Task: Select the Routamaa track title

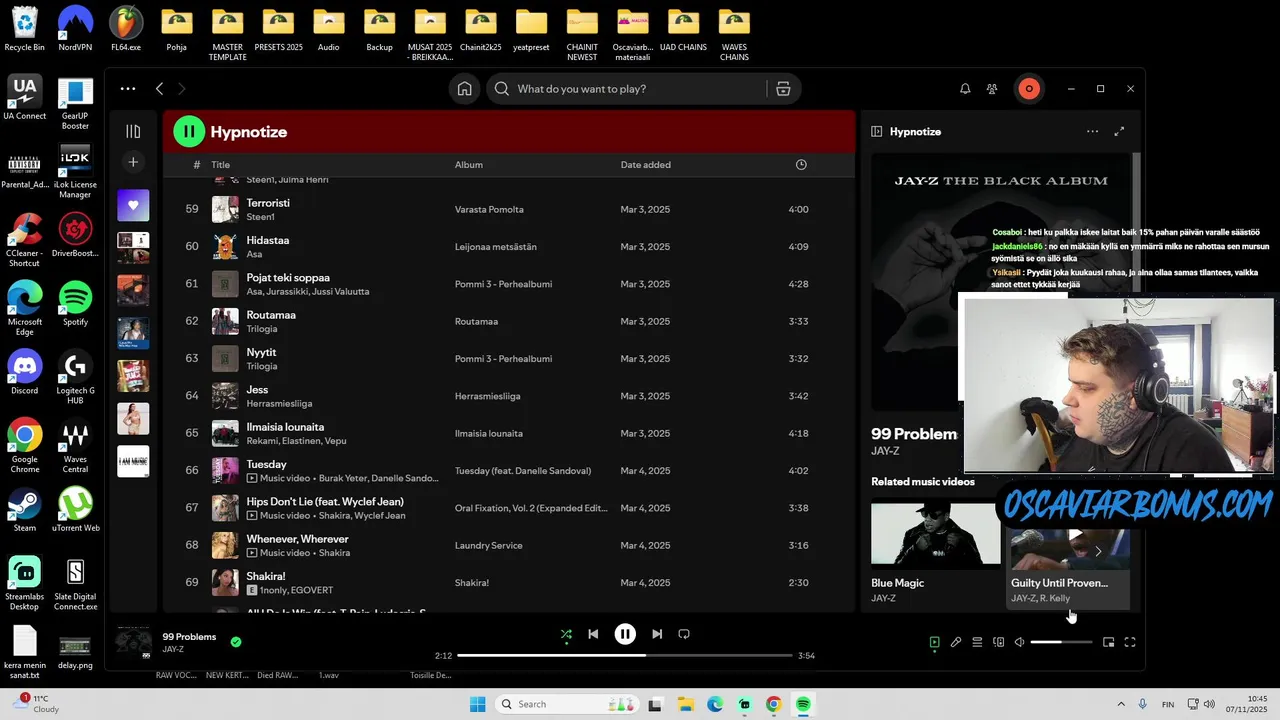Action: pyautogui.click(x=271, y=315)
